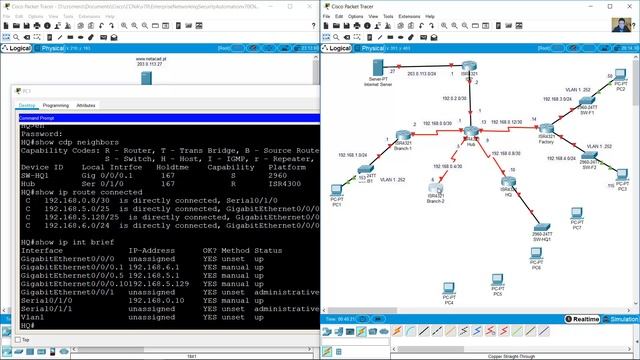
Task: Click the Branch-2 router in the topology
Action: (x=436, y=189)
